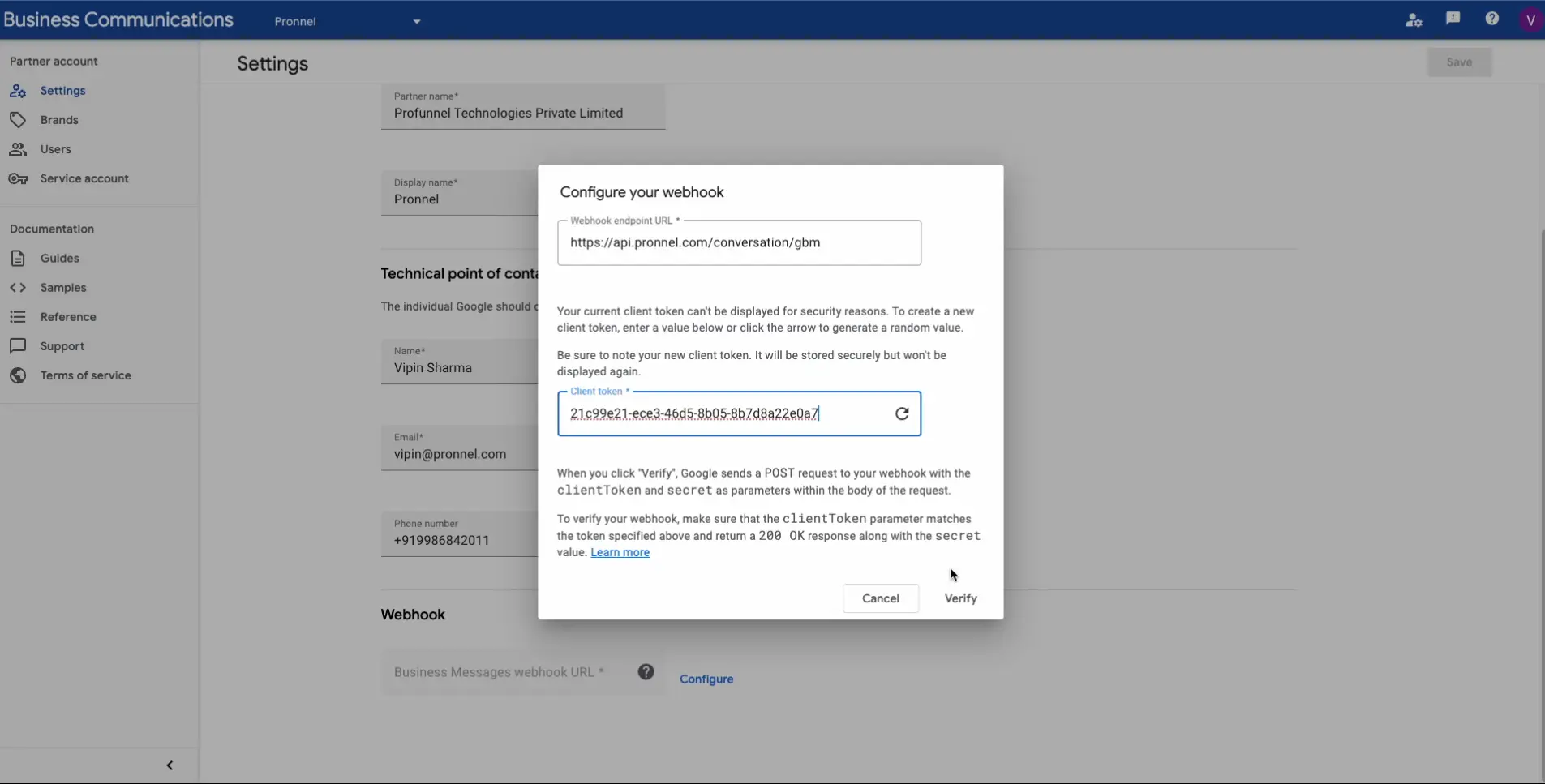Click the Configure webhook link

coord(706,679)
